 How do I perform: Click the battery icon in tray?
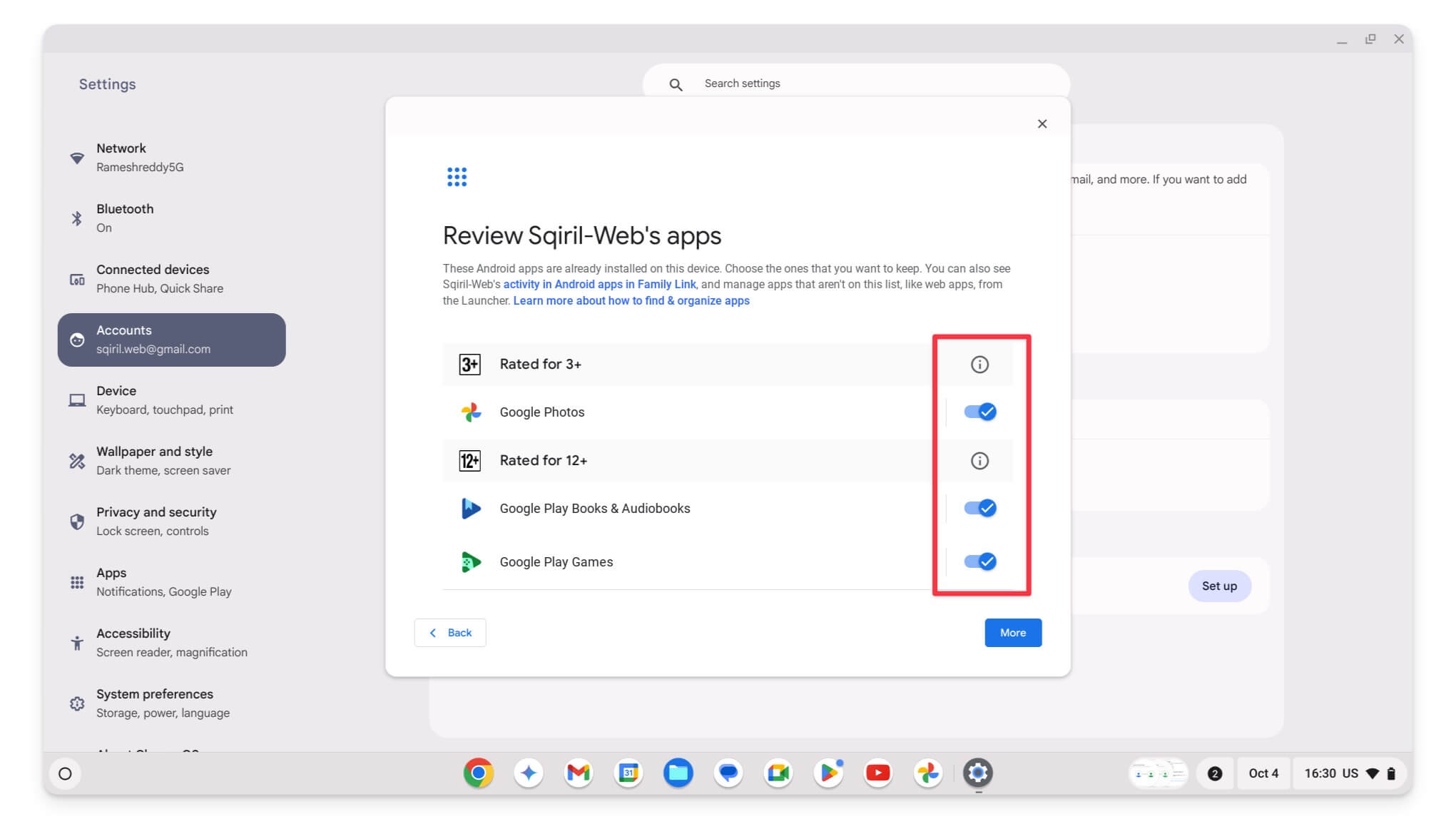[x=1391, y=773]
